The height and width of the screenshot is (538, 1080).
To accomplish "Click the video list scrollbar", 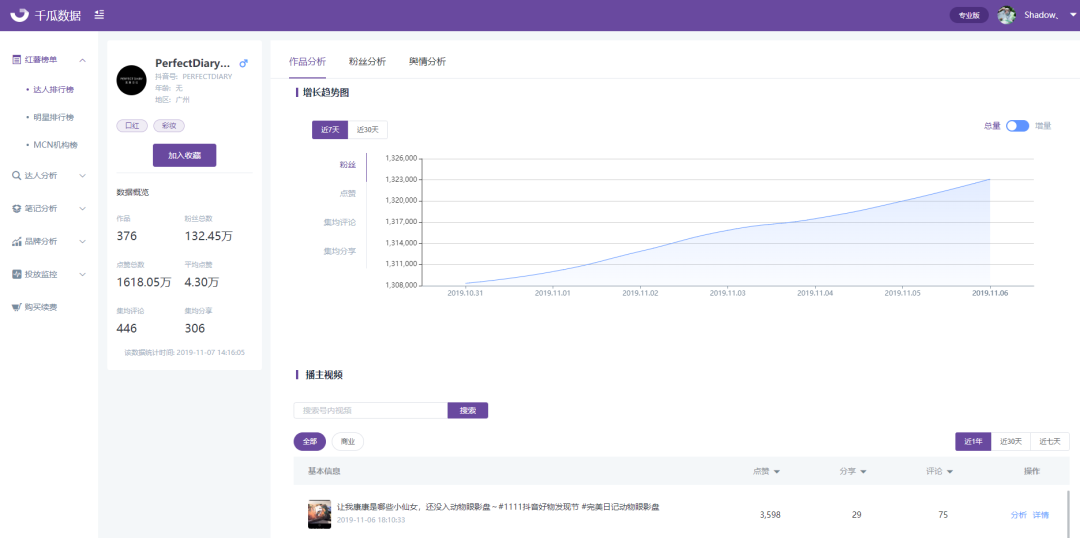I will (x=1069, y=514).
